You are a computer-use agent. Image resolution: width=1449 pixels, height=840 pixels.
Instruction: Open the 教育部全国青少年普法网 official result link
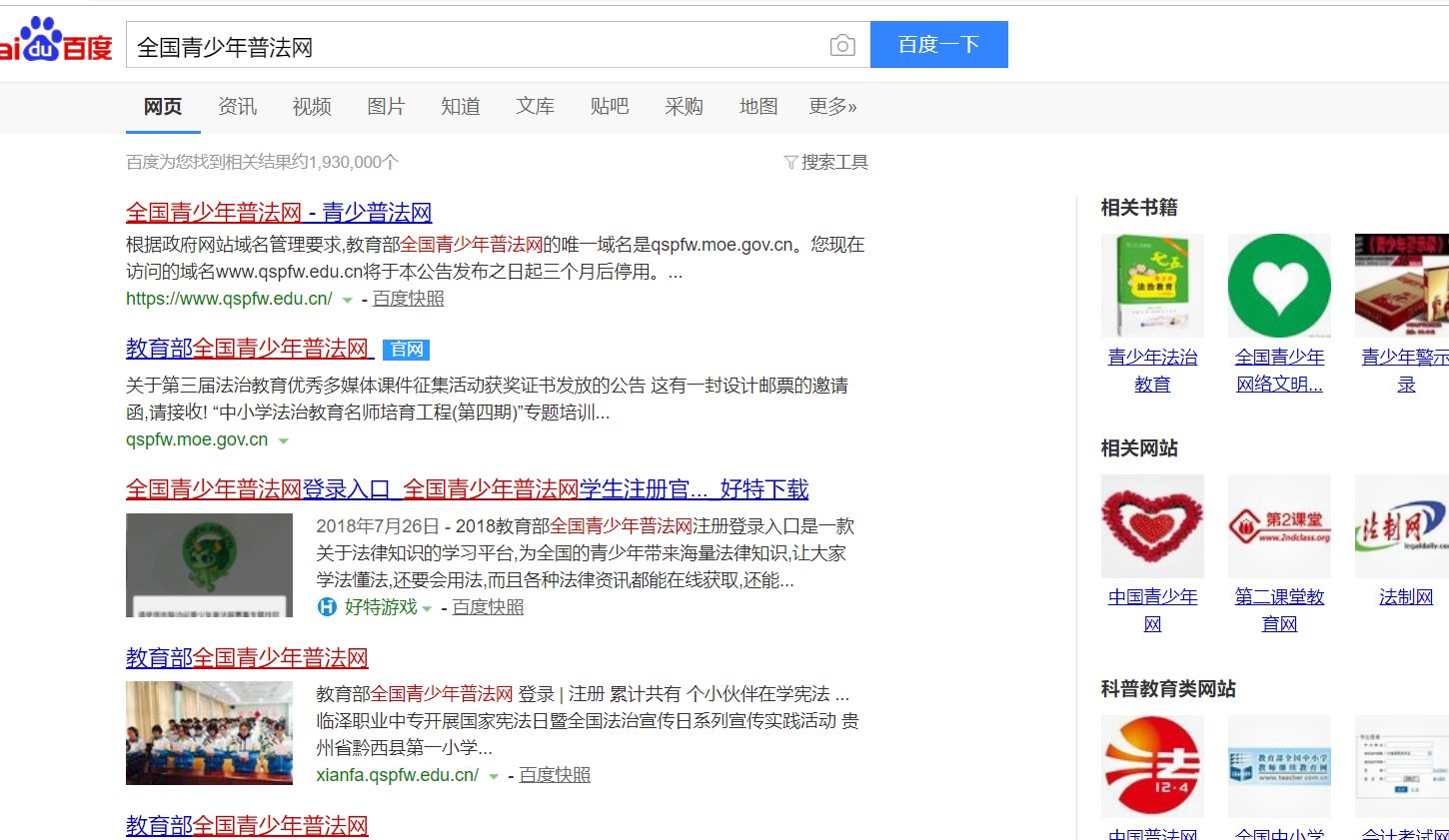point(249,348)
